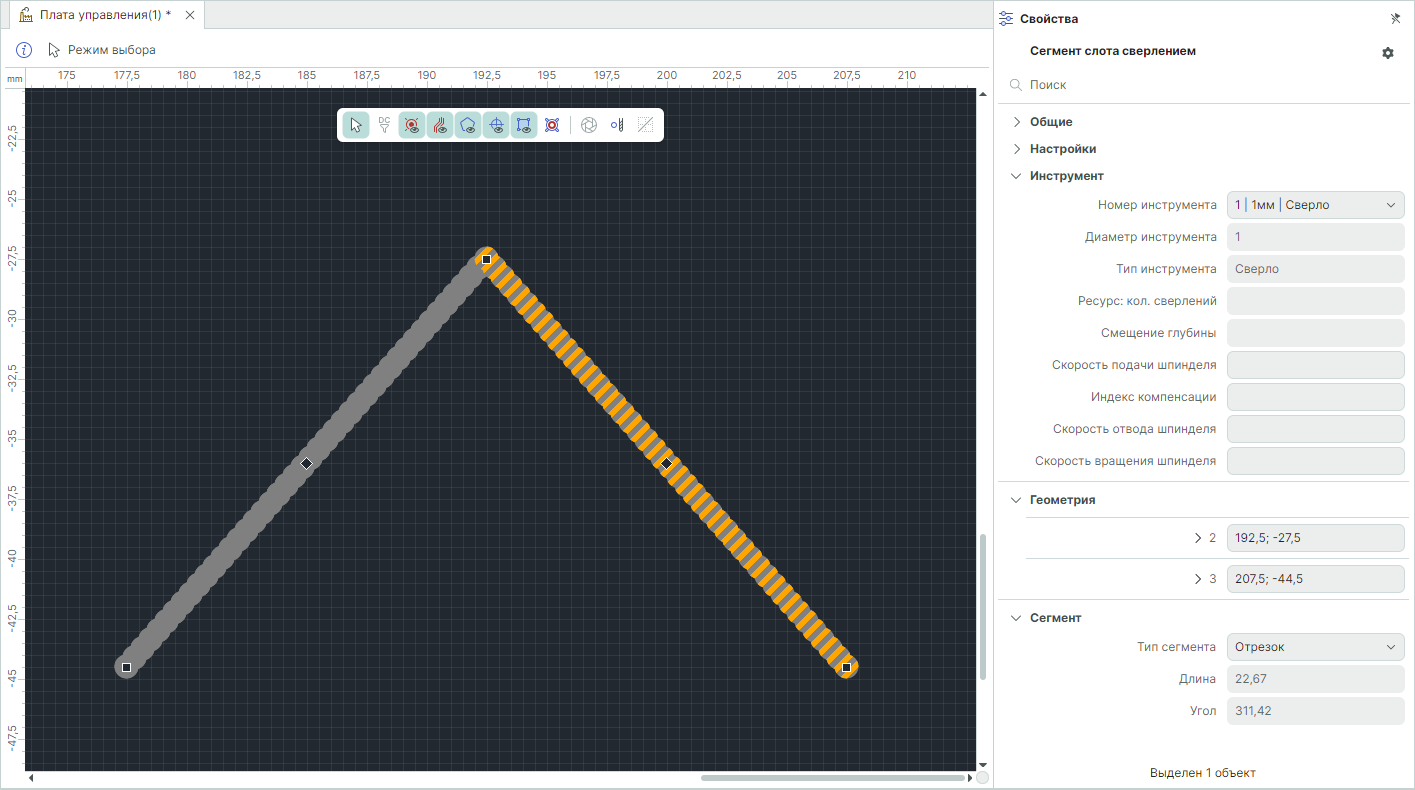
Task: Expand the Общие section
Action: coord(1051,122)
